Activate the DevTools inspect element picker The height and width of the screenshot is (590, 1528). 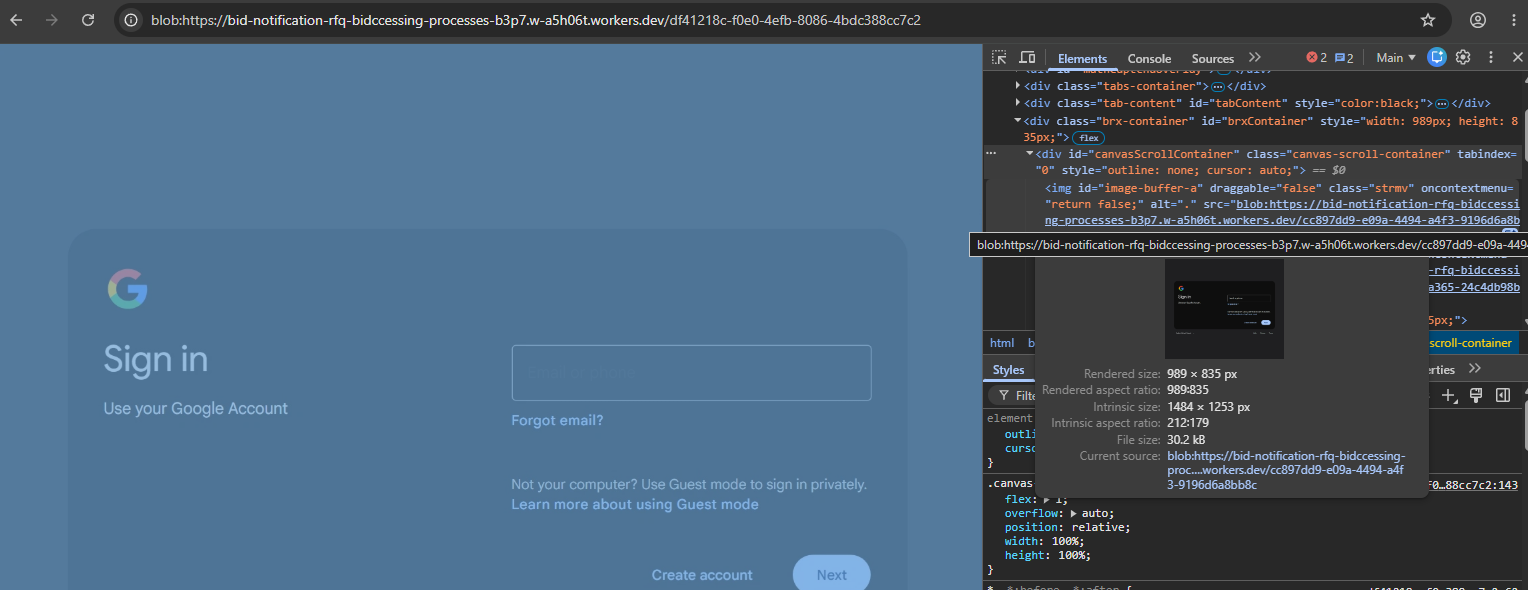999,58
